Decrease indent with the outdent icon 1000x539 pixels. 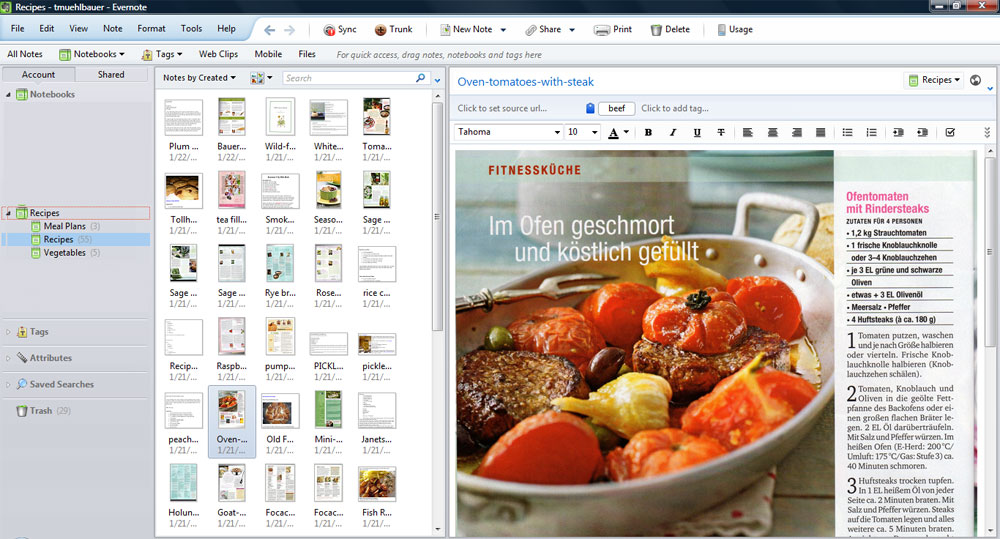(922, 132)
